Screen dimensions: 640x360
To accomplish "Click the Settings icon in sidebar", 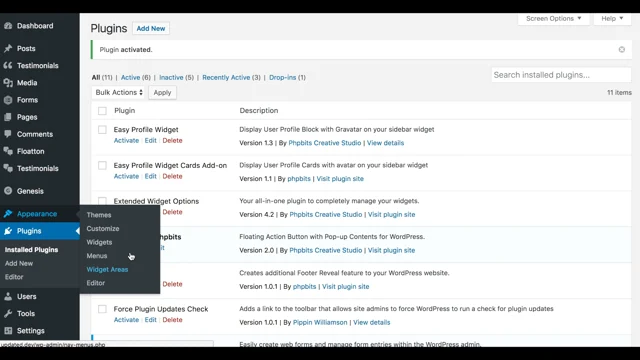I will [x=8, y=331].
